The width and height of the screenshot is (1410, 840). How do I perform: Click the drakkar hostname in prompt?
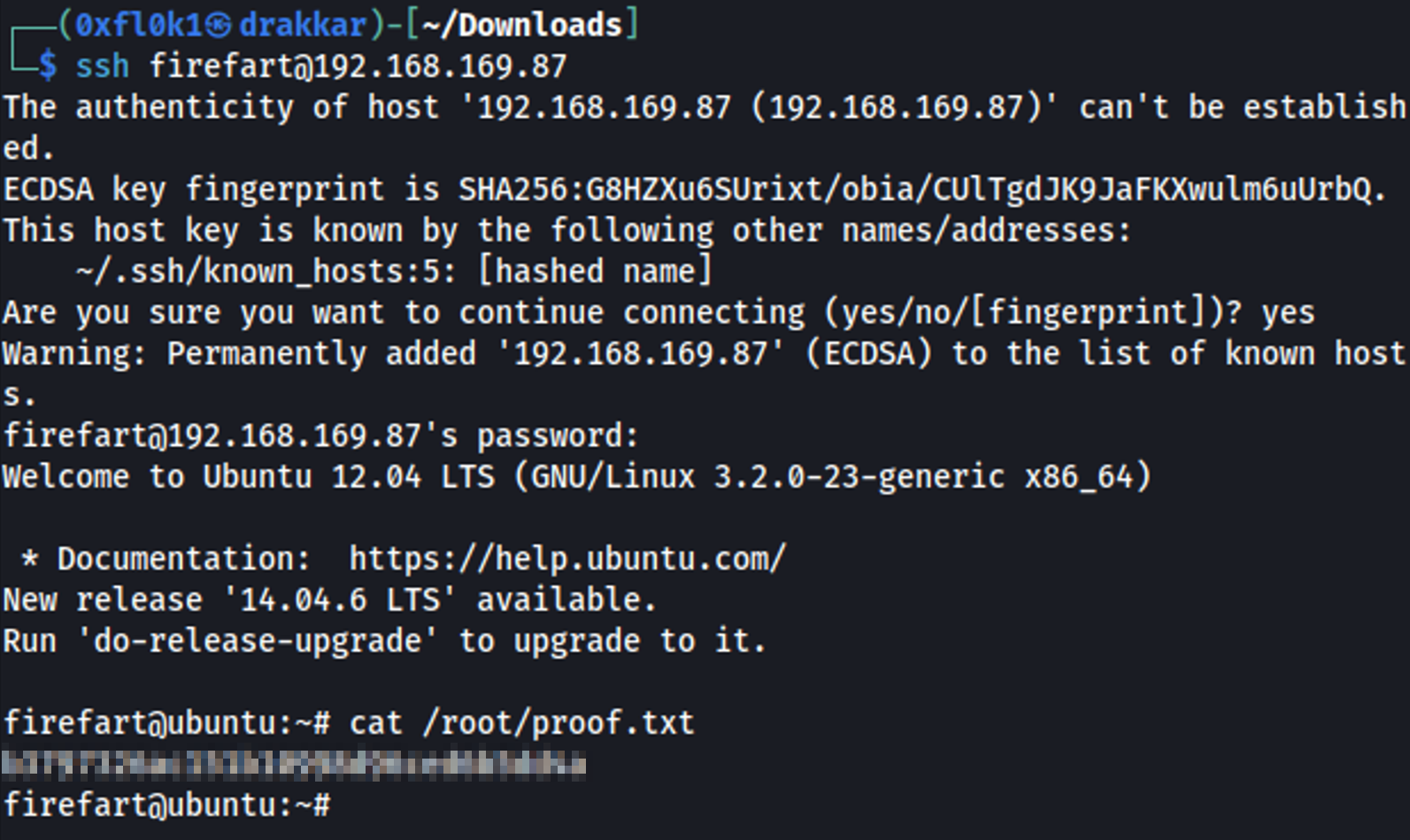(x=303, y=26)
